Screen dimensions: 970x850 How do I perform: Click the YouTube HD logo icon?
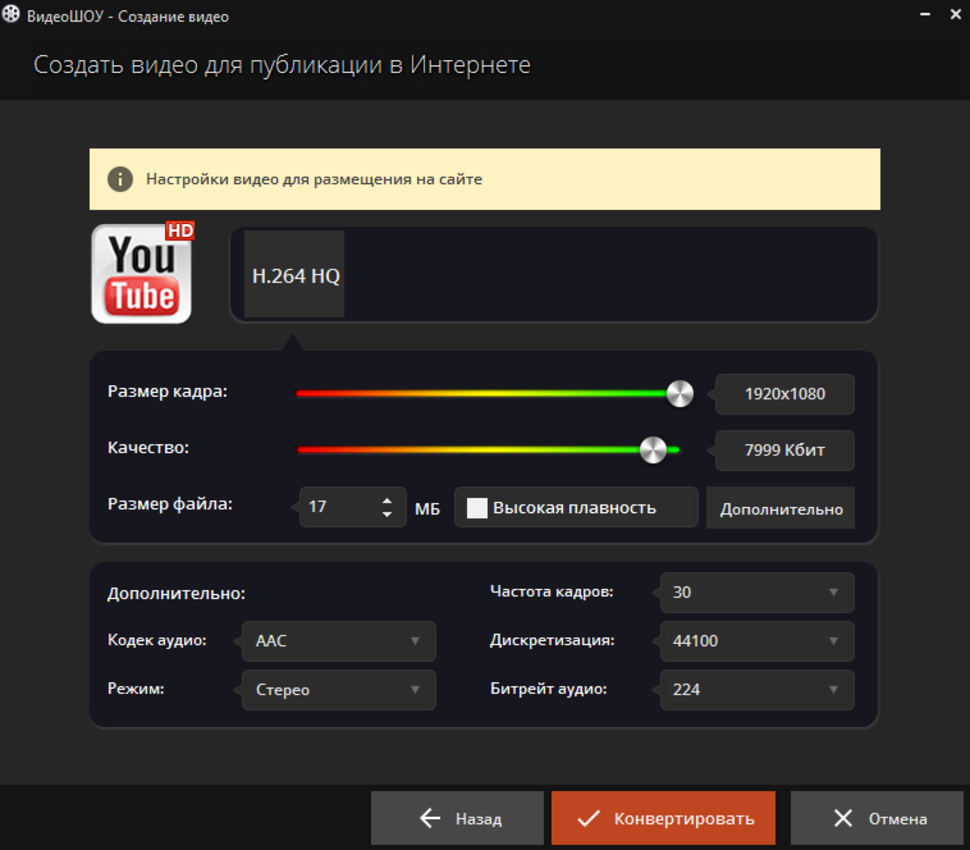[142, 273]
